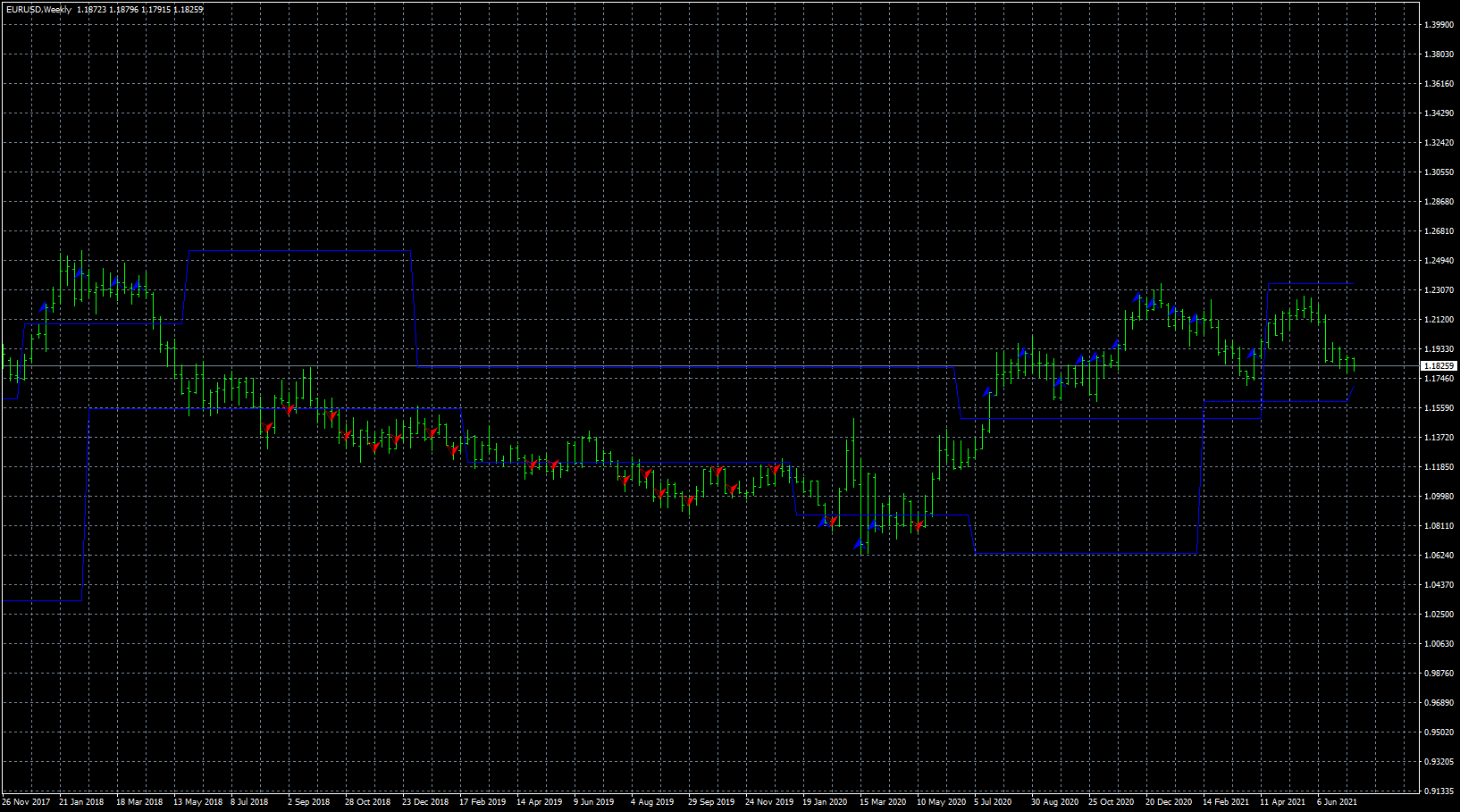This screenshot has width=1460, height=812.
Task: Select the 1.28680 price level label
Action: [1439, 202]
